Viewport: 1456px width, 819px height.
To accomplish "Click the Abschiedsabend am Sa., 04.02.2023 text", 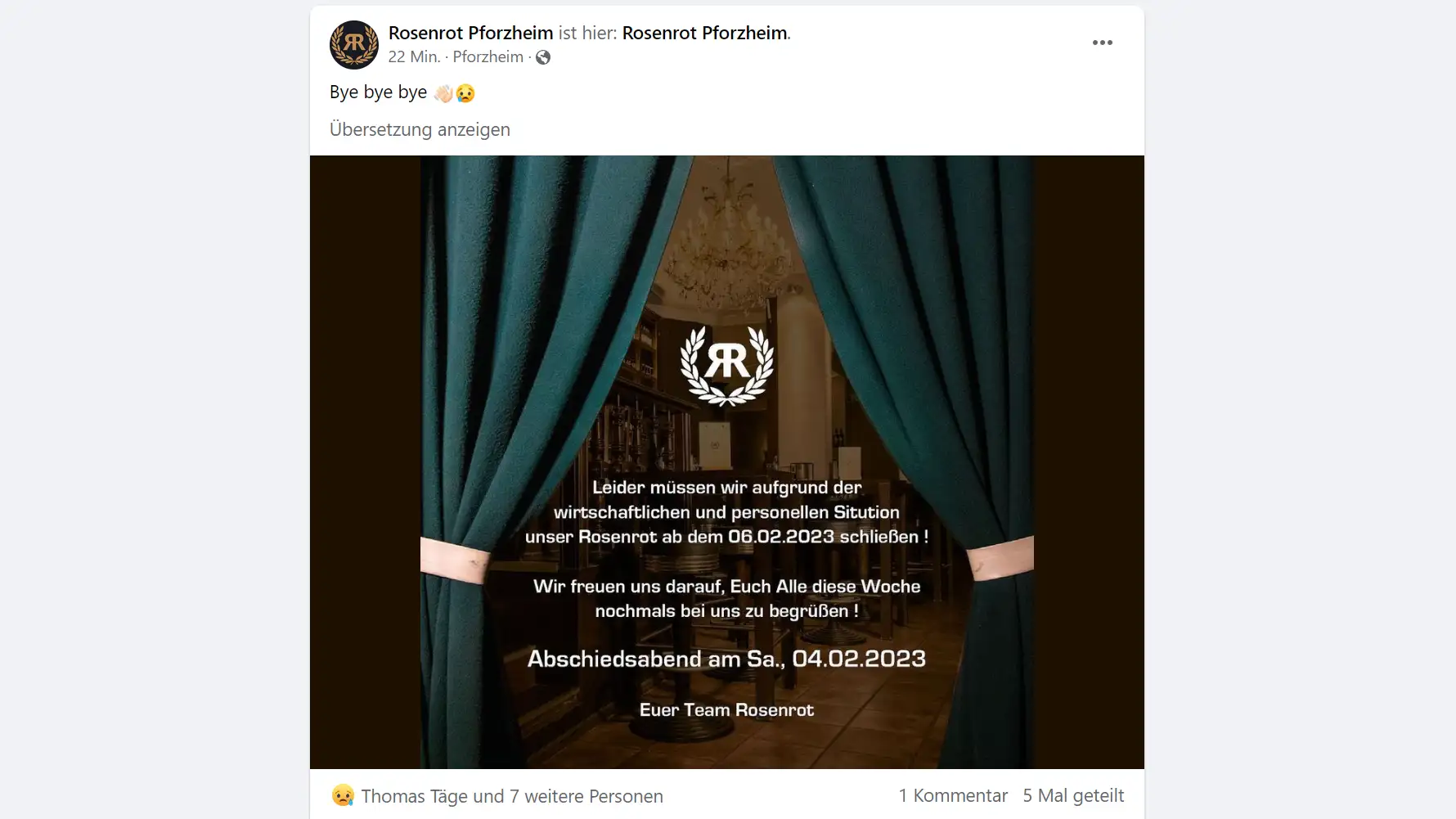I will (x=726, y=659).
